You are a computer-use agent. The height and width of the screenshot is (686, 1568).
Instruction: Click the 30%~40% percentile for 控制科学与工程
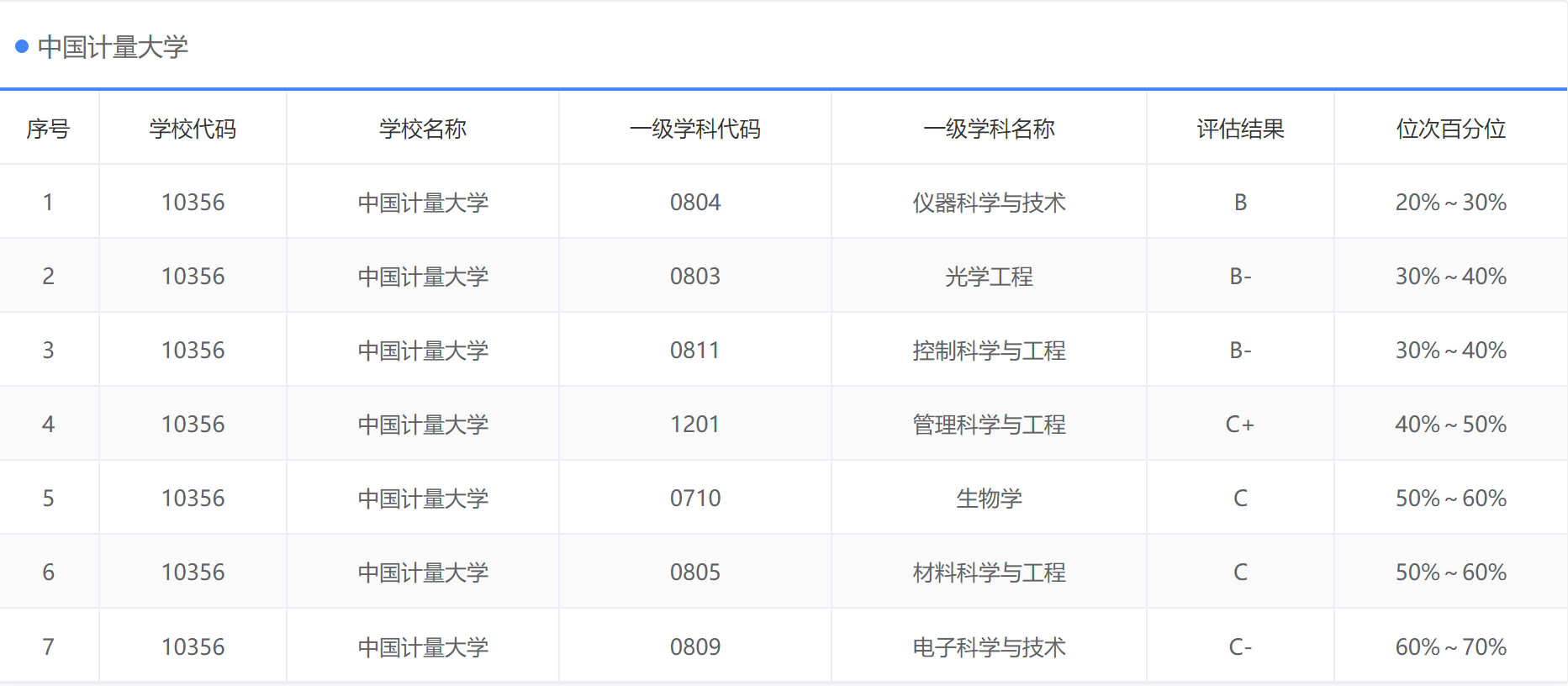1450,351
